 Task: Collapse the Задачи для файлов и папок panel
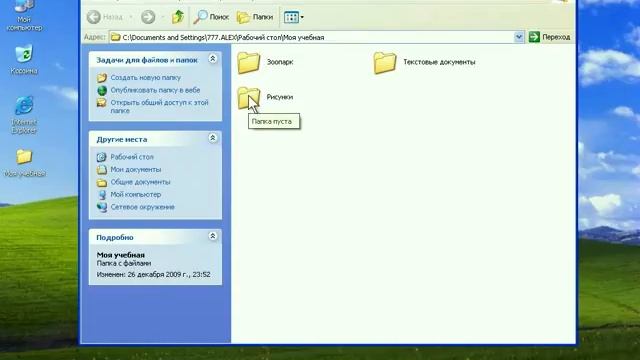pyautogui.click(x=212, y=59)
